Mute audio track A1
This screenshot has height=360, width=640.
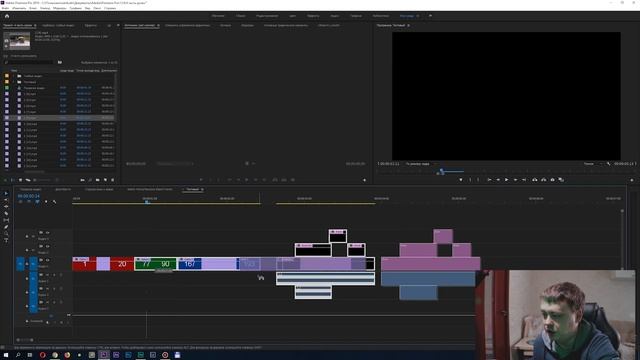coord(47,275)
